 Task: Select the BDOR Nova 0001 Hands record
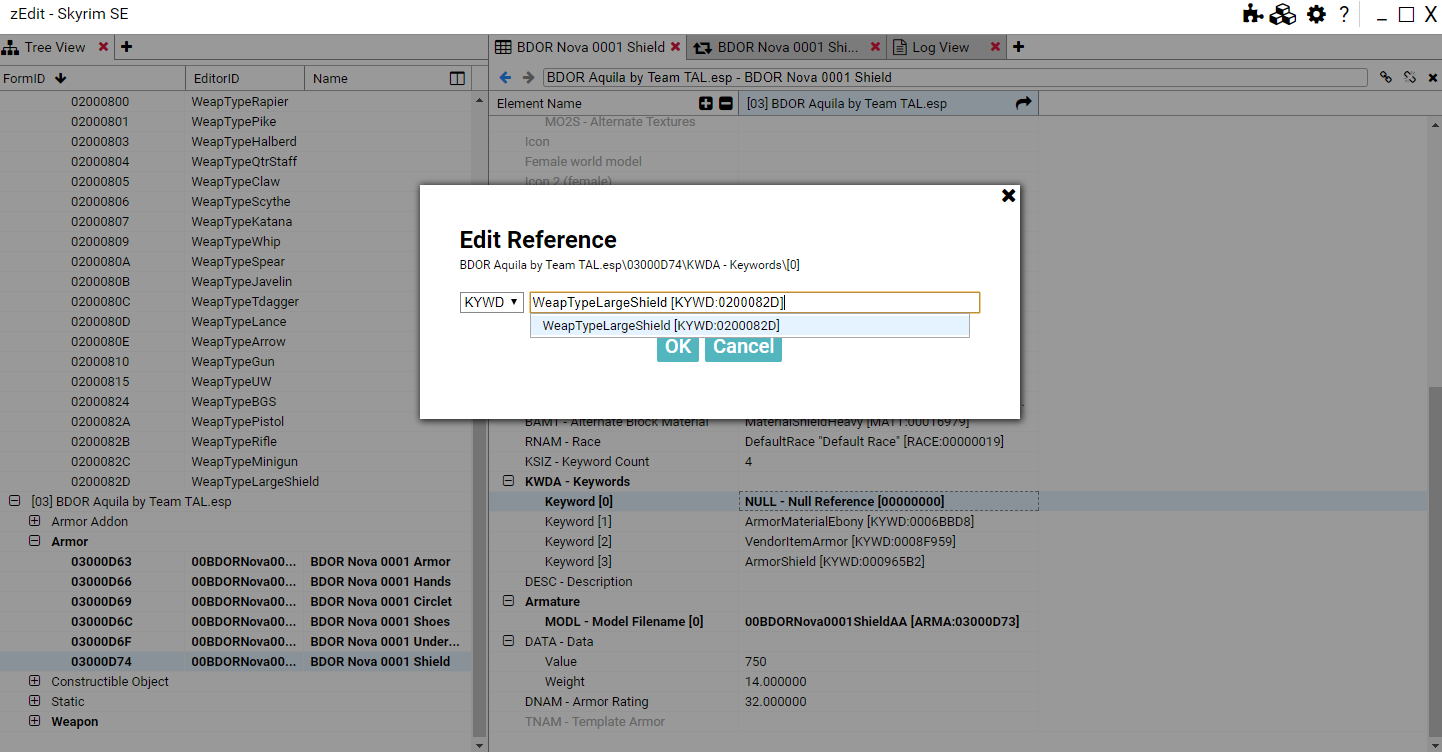[x=236, y=581]
